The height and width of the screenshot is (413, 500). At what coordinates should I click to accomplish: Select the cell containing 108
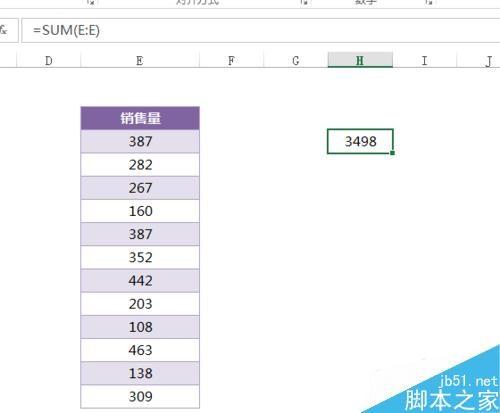[140, 327]
